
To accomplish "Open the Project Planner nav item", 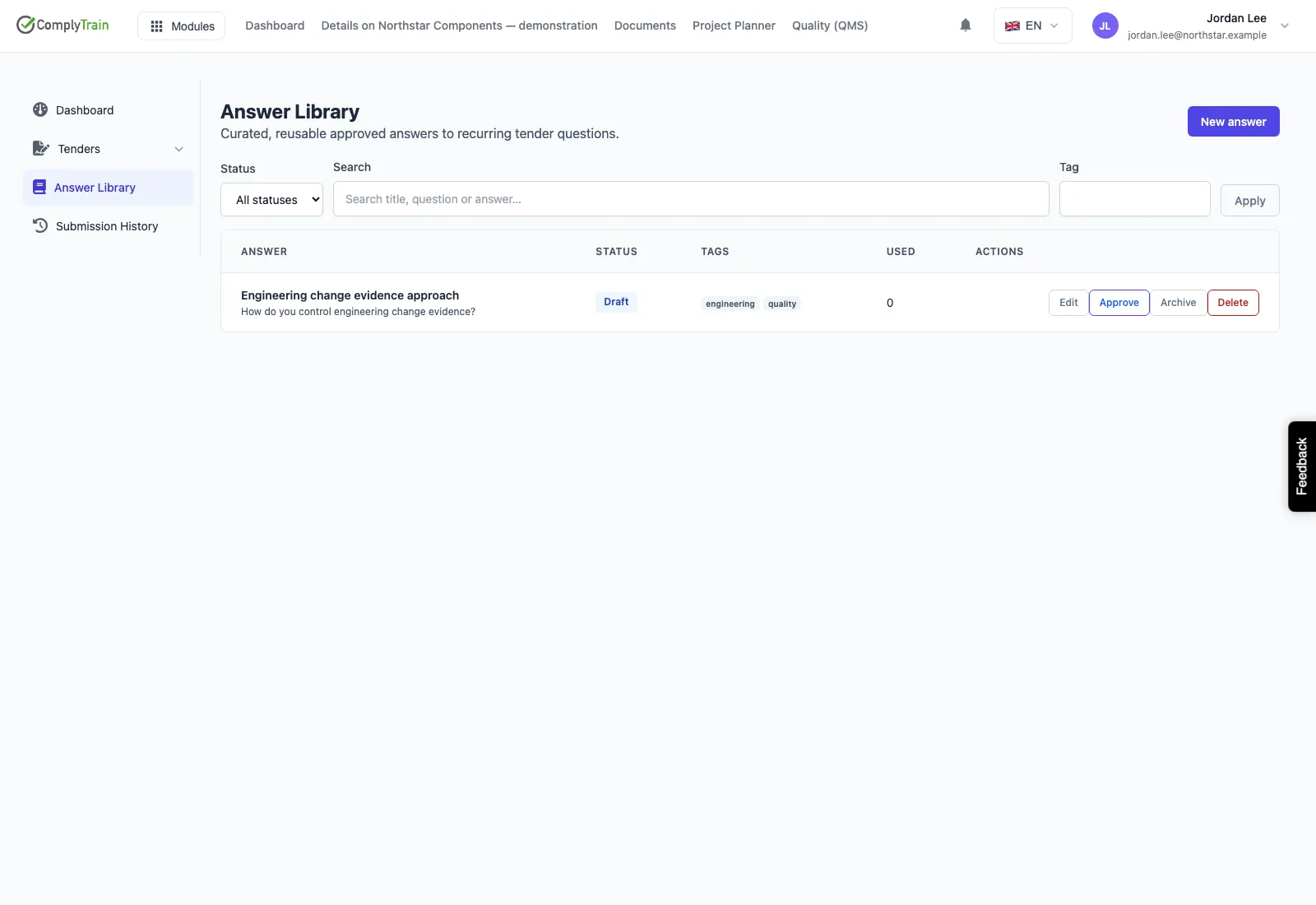I will point(734,26).
